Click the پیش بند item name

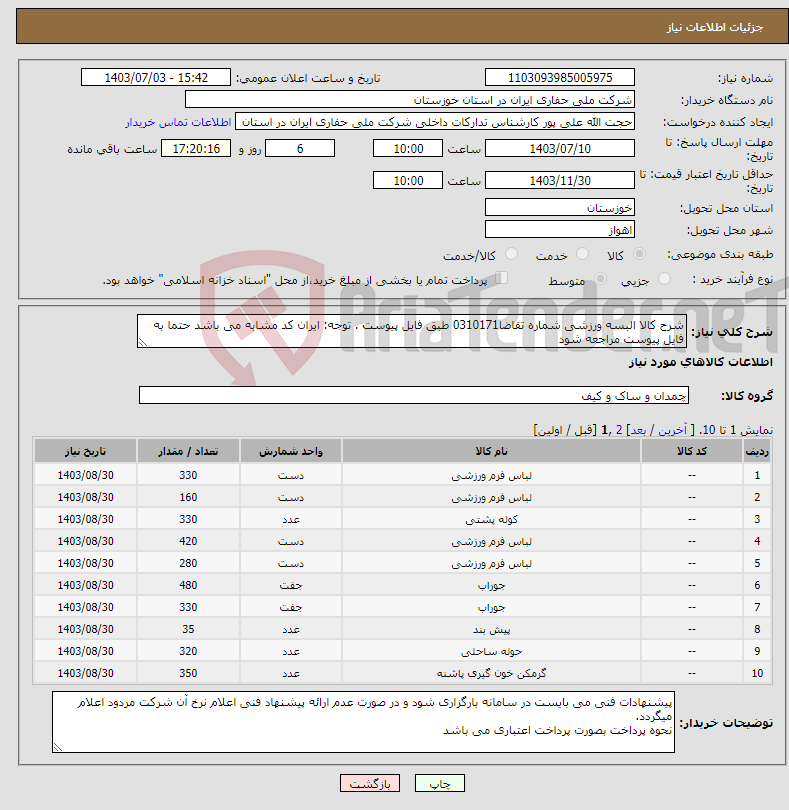tap(491, 629)
